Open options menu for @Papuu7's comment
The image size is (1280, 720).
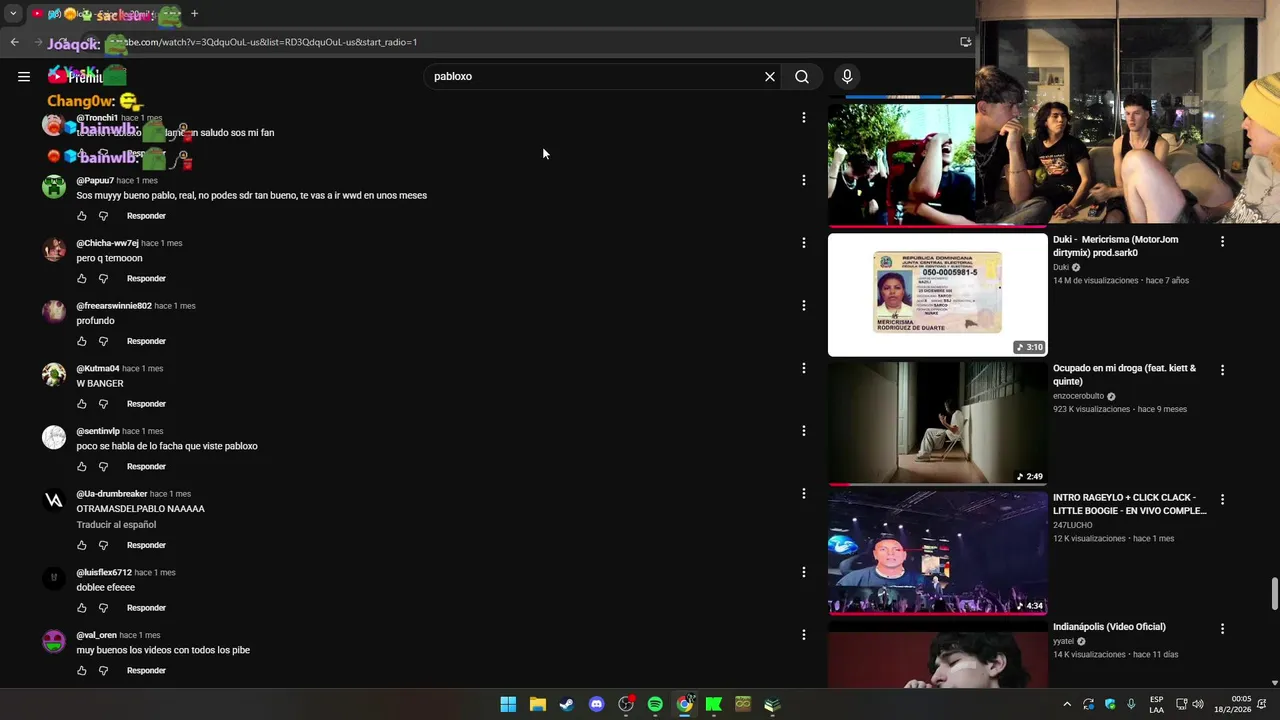803,180
